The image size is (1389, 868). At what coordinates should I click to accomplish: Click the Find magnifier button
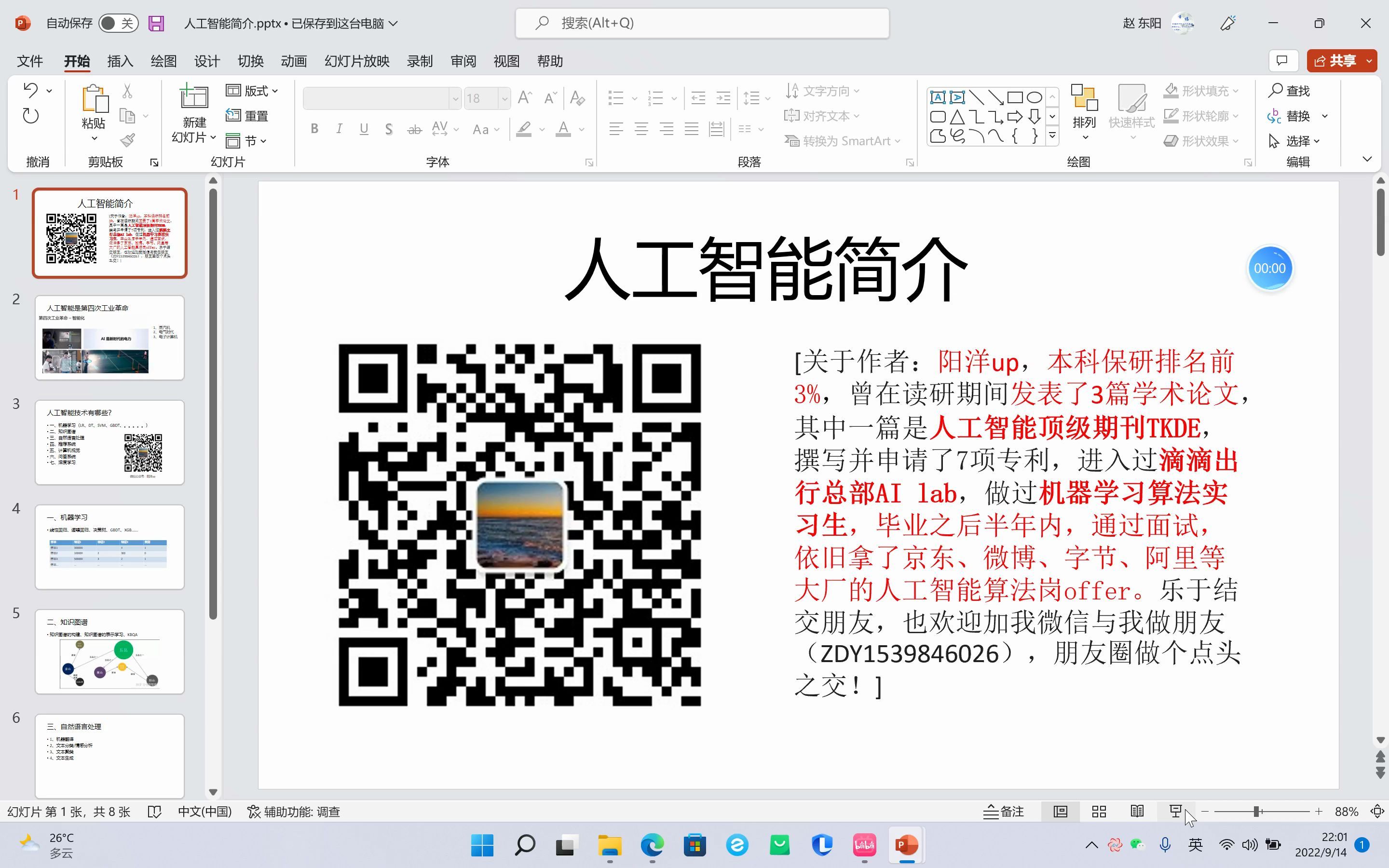click(x=1289, y=91)
